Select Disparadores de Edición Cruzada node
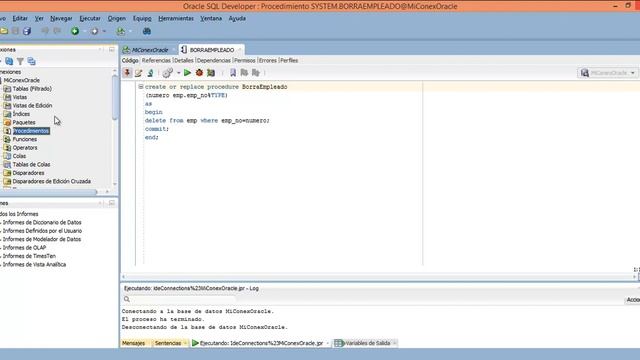This screenshot has width=640, height=360. (51, 181)
